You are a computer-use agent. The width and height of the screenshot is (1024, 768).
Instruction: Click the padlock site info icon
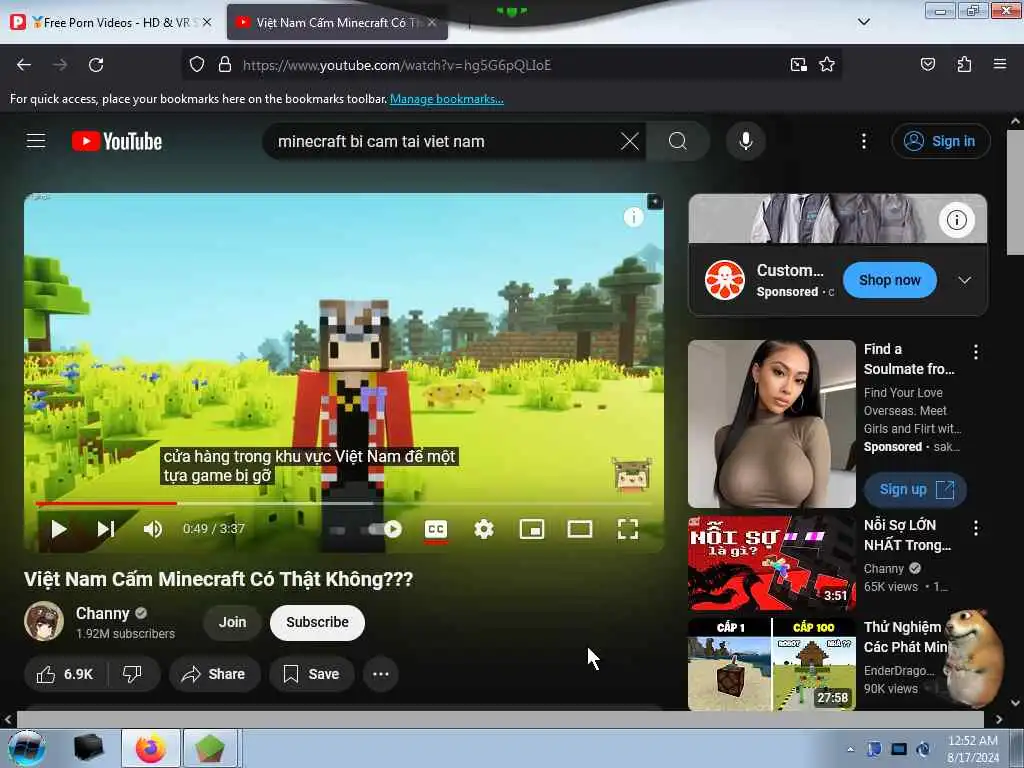(225, 65)
